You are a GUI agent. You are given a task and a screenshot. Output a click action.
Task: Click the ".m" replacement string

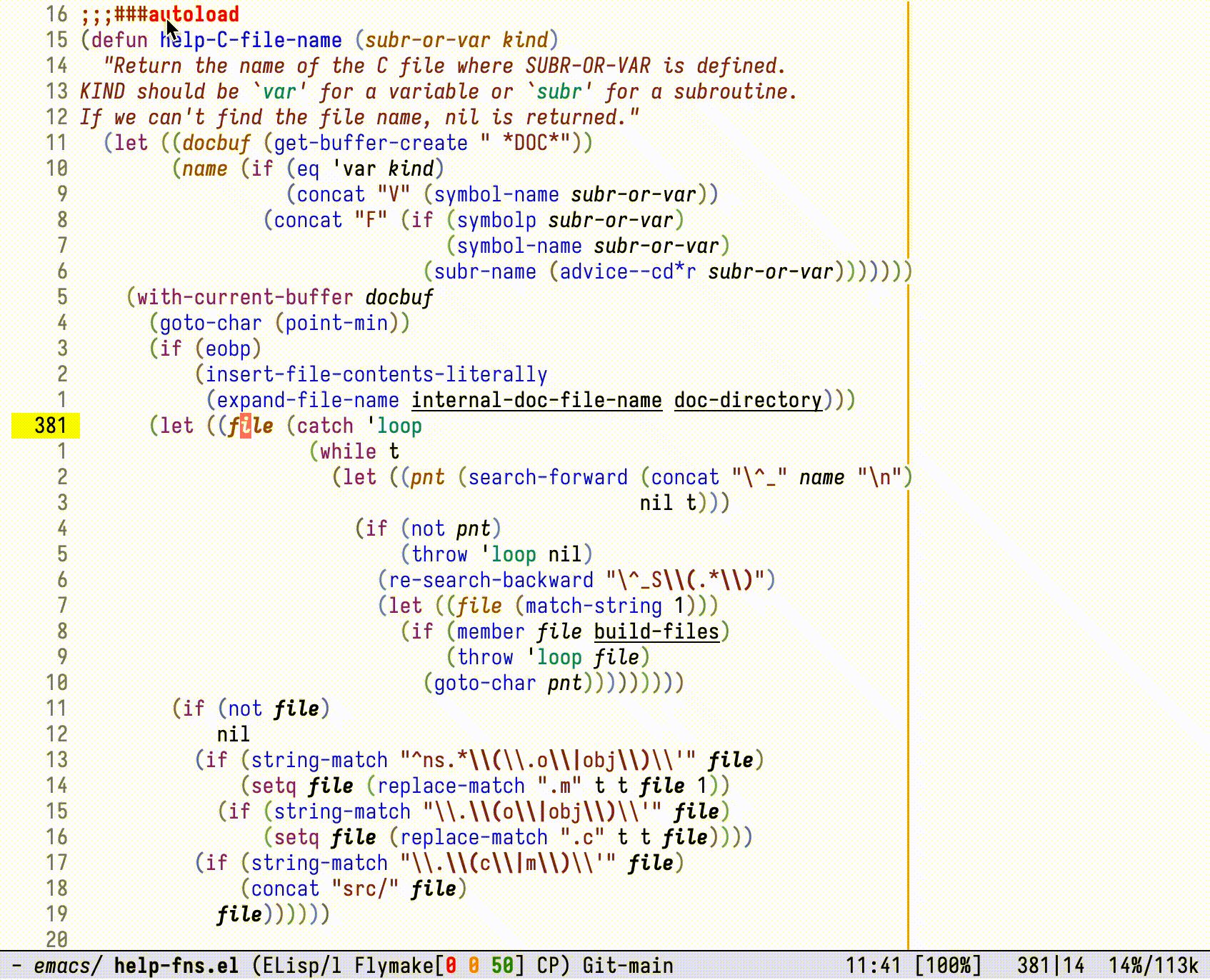pyautogui.click(x=559, y=786)
